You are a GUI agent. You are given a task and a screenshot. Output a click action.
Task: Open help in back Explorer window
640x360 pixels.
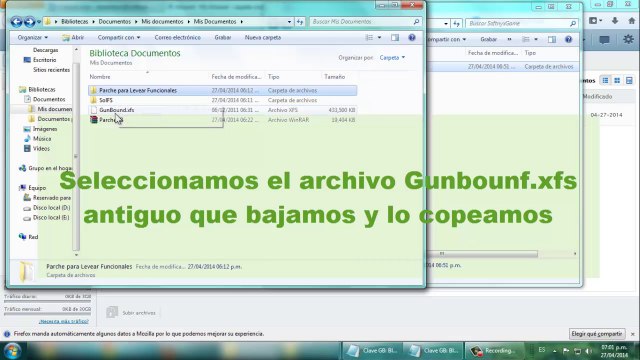569,40
